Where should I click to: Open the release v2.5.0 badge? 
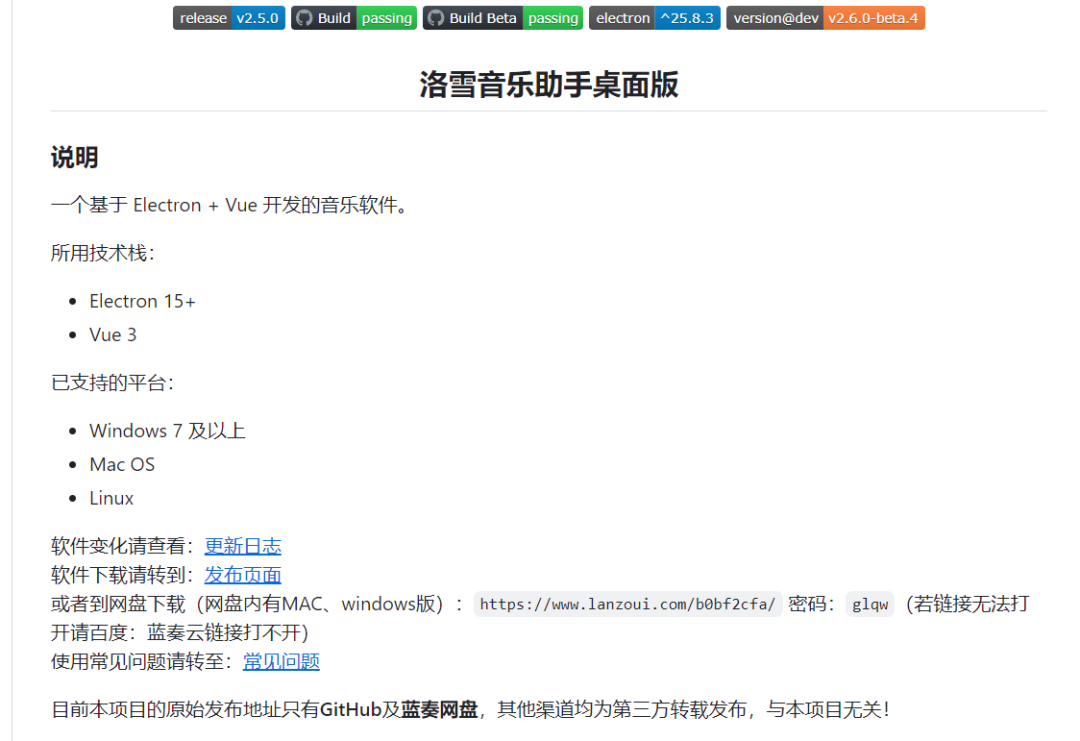pyautogui.click(x=229, y=18)
